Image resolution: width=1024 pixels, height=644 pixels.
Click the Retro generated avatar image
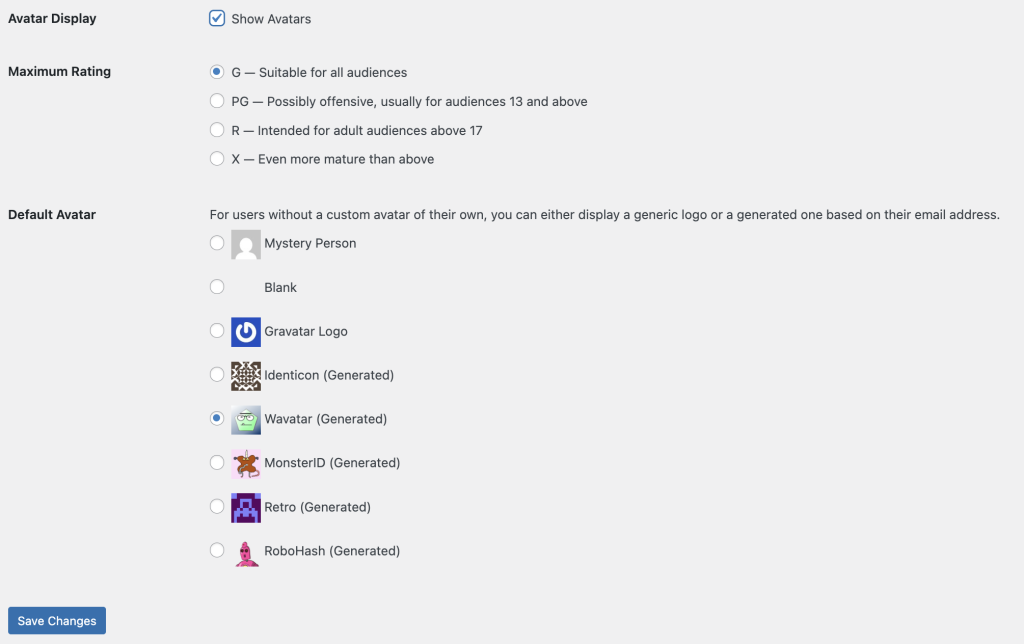pos(245,507)
